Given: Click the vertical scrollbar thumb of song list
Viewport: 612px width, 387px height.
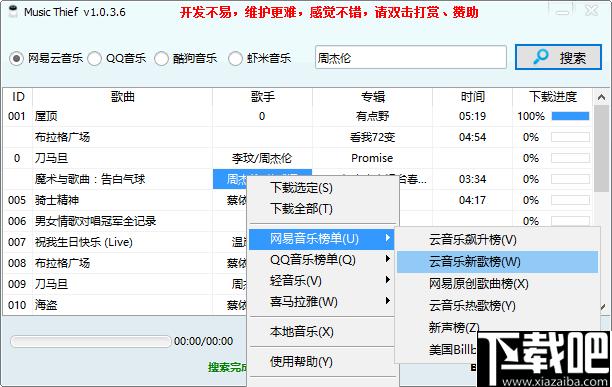Looking at the screenshot, I should point(601,148).
